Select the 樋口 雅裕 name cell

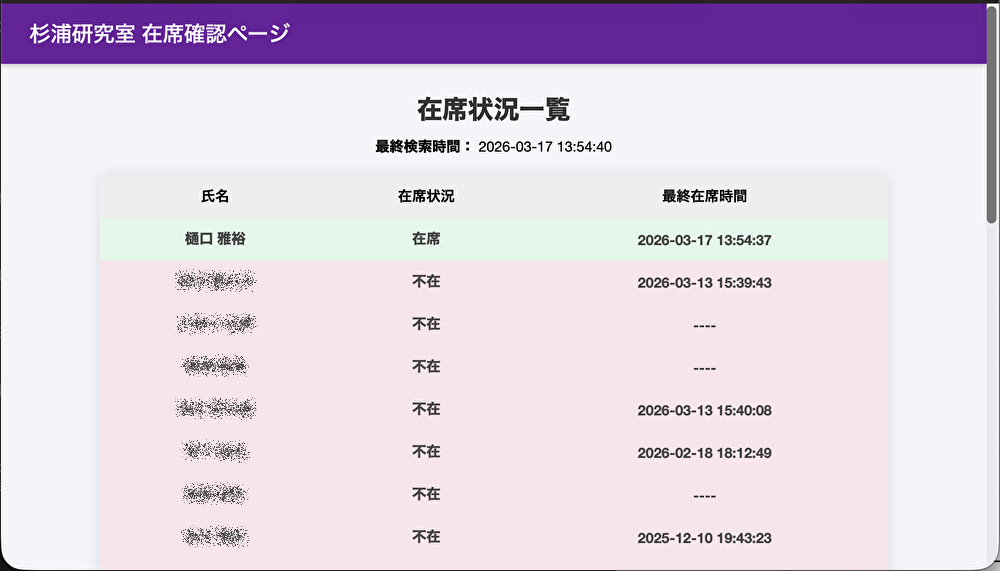pos(215,240)
